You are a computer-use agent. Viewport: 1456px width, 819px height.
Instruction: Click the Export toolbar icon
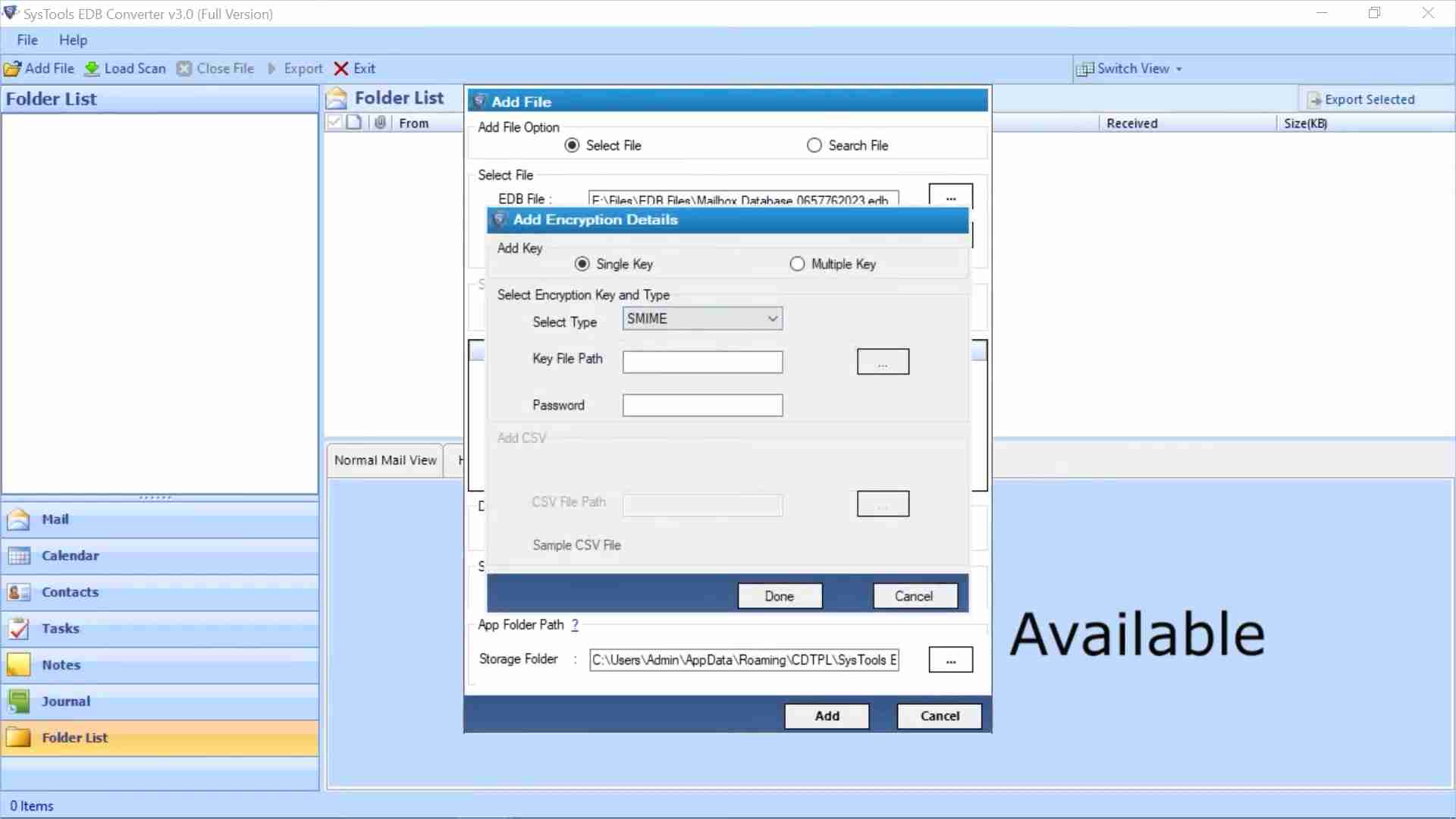[x=296, y=68]
